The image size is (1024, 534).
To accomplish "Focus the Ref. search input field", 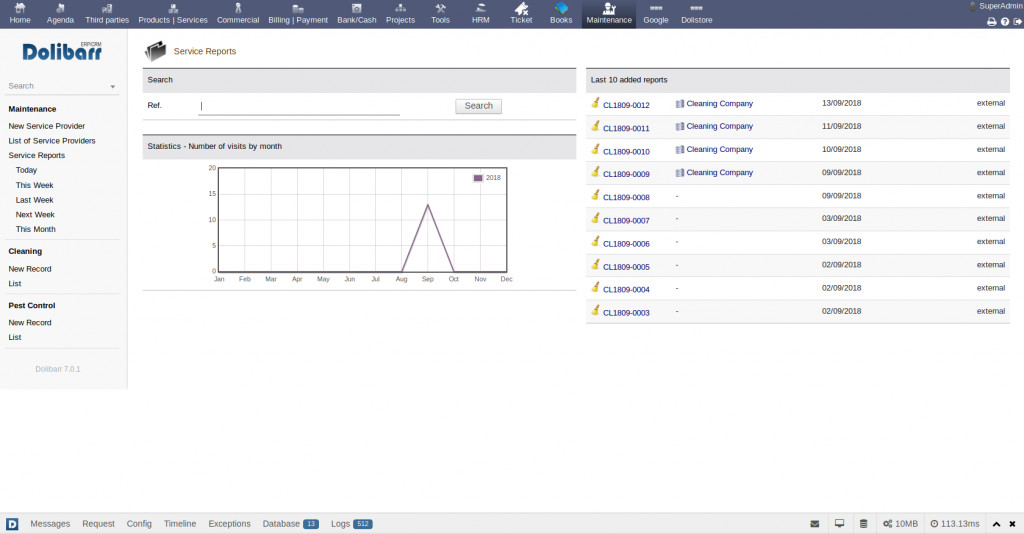I will 299,106.
